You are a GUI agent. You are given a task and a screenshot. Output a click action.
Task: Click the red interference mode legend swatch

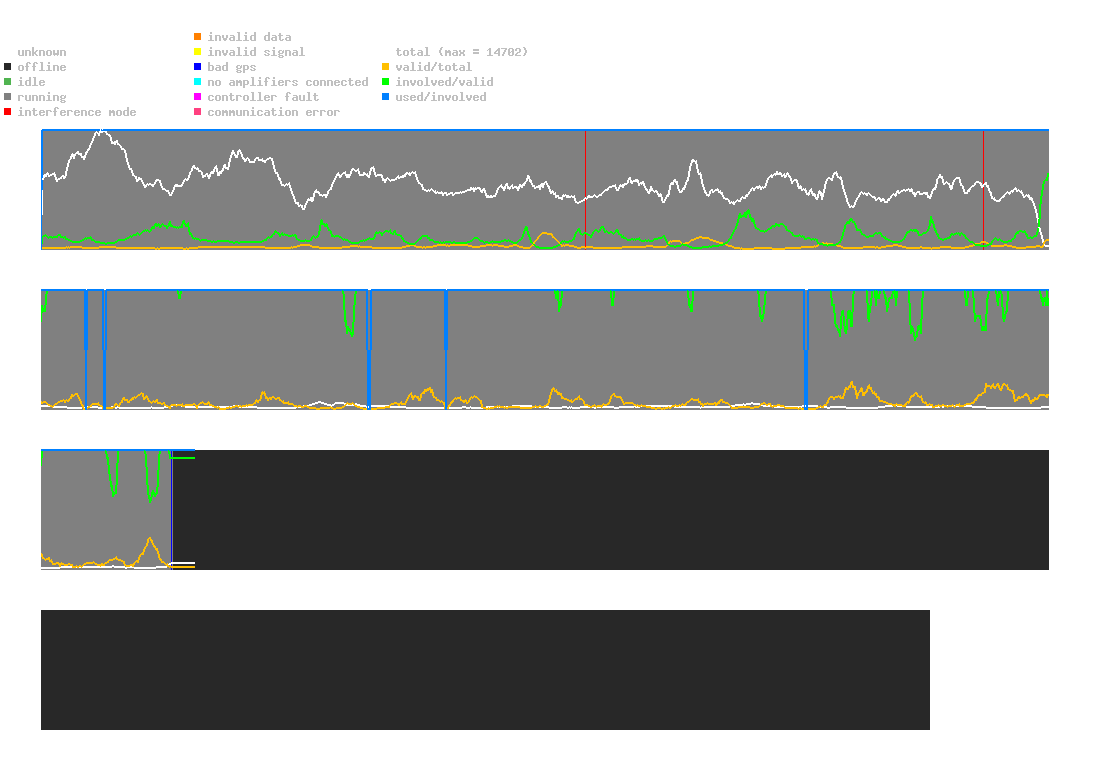click(8, 112)
